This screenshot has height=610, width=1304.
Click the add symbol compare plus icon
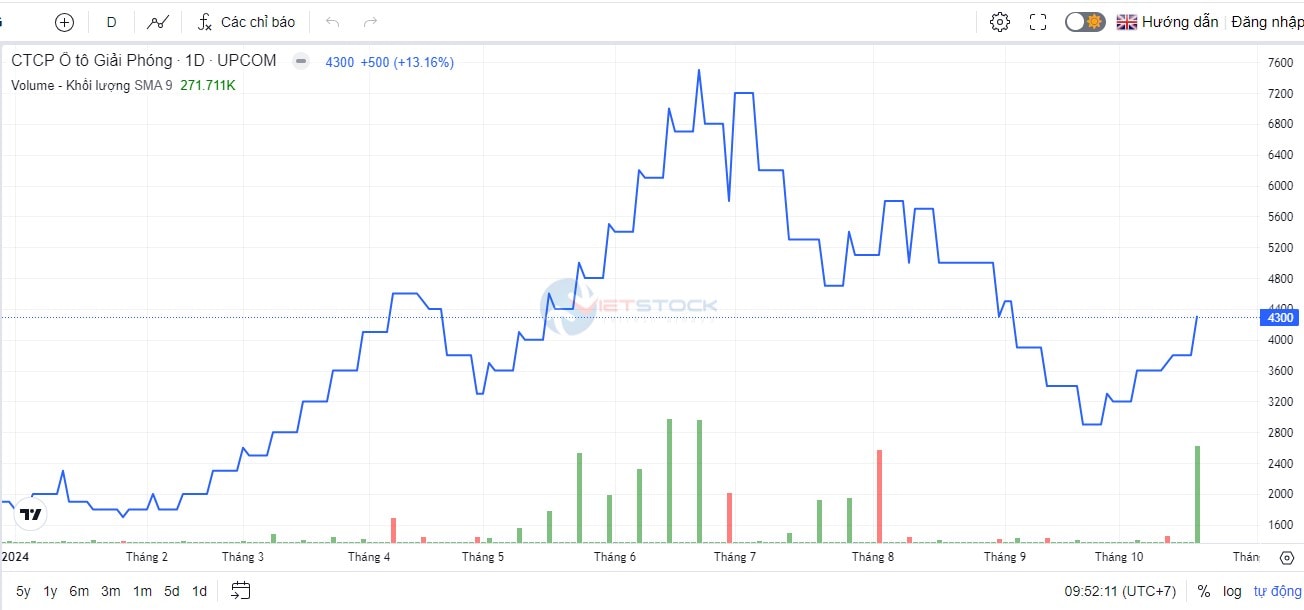point(64,22)
